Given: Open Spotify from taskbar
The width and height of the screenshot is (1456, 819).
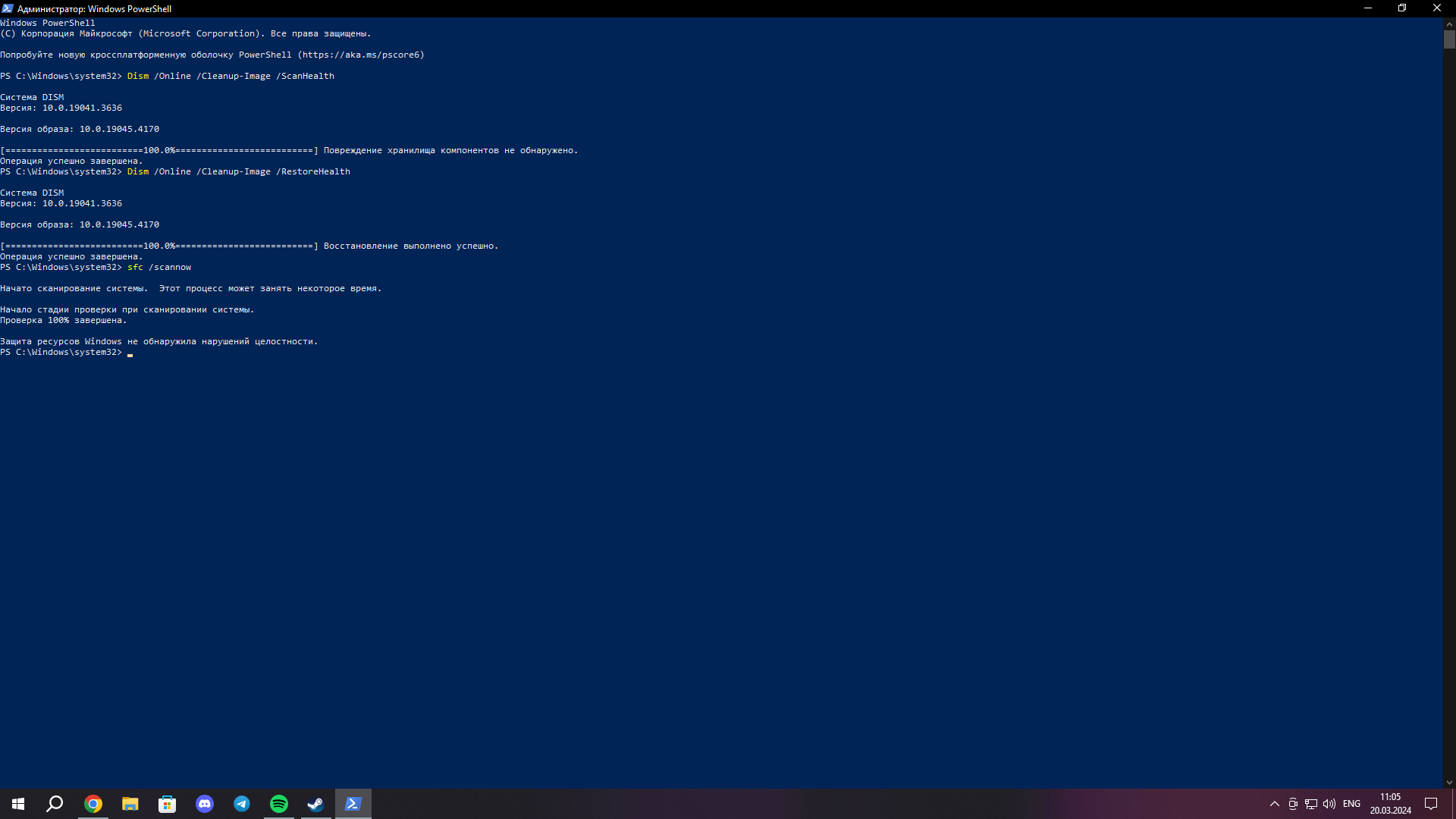Looking at the screenshot, I should click(x=279, y=804).
